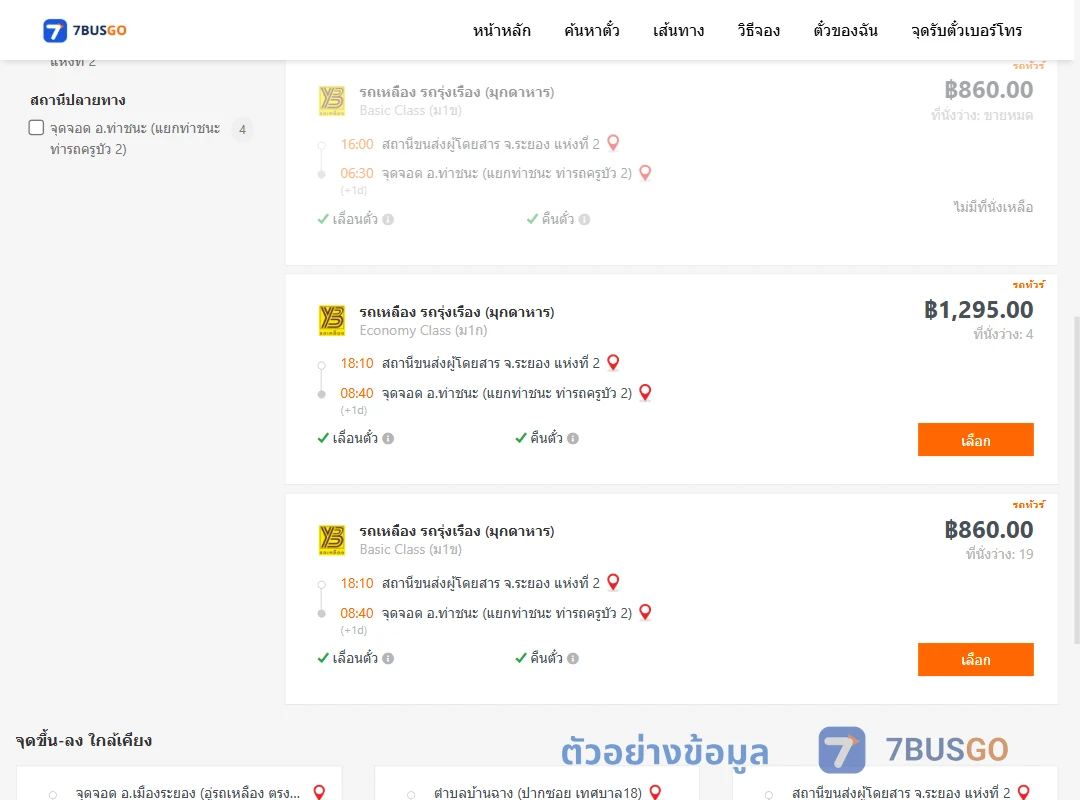This screenshot has height=800, width=1080.
Task: Go to ค้นหาตั๋ว in navigation
Action: click(x=592, y=30)
